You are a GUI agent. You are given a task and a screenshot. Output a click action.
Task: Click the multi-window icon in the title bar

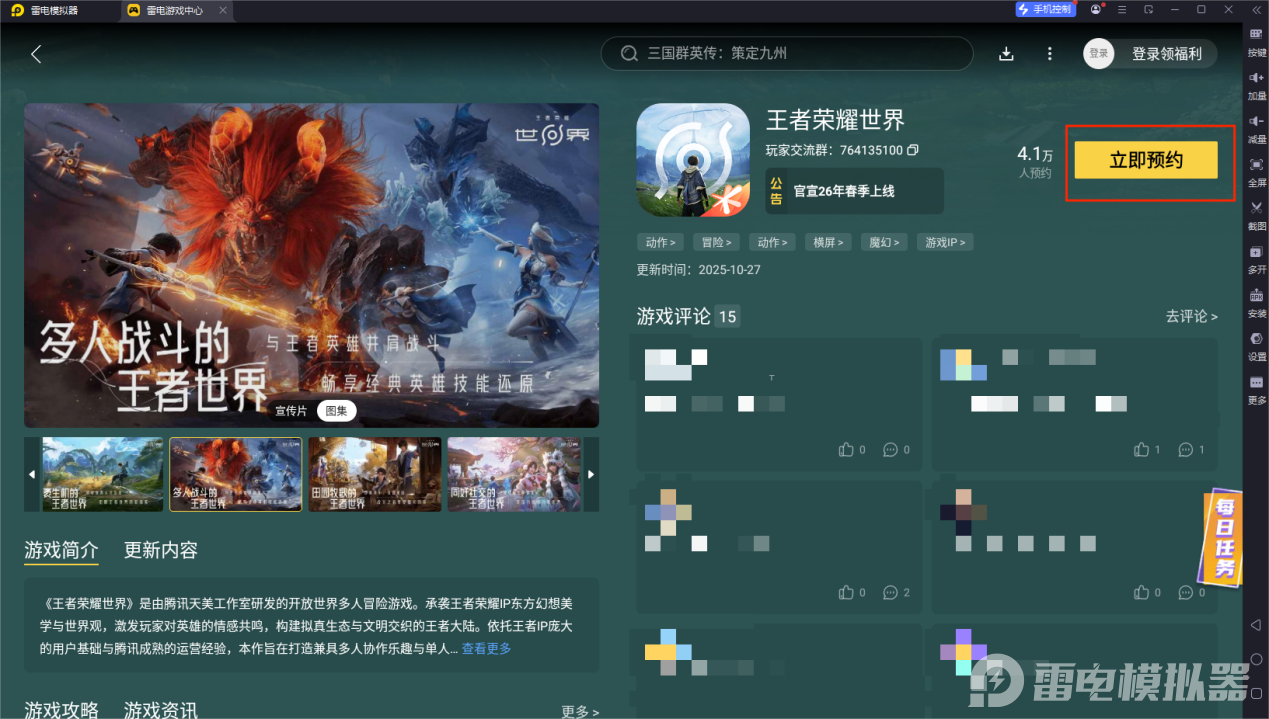(x=1148, y=9)
